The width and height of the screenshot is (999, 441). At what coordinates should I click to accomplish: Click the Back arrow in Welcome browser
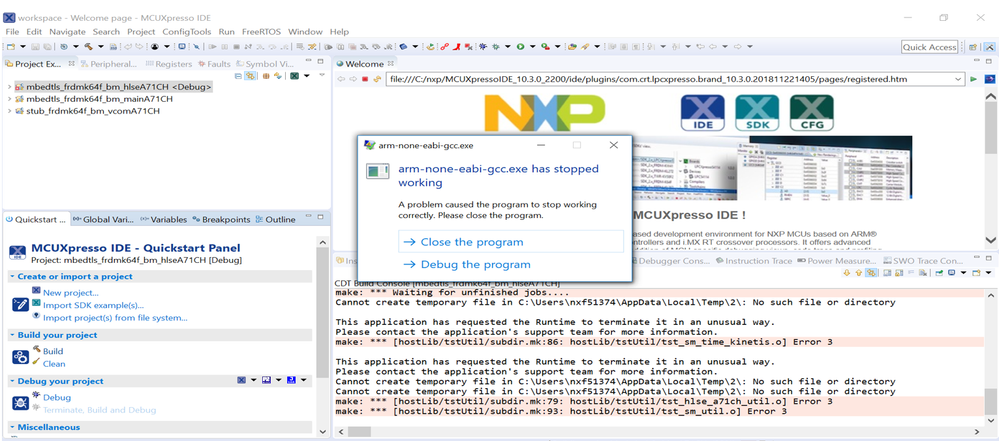[340, 79]
